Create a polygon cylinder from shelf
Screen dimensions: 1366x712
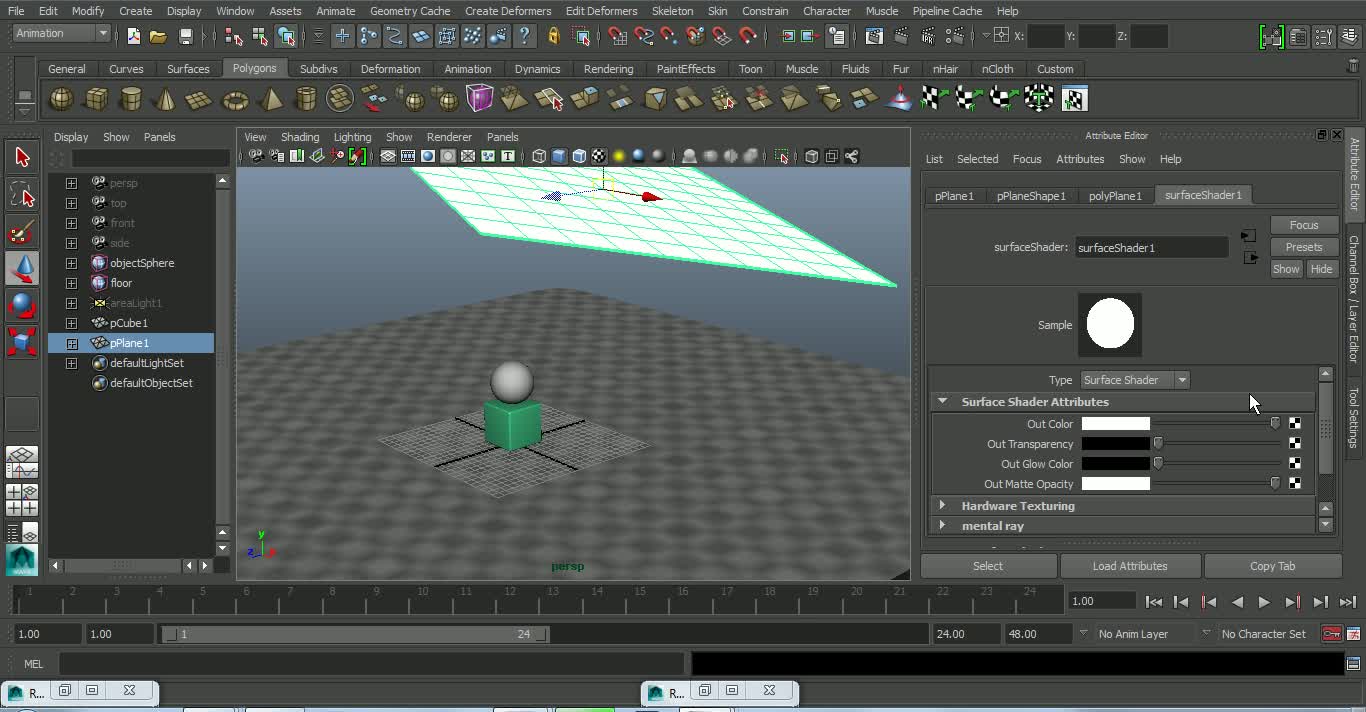pos(131,99)
